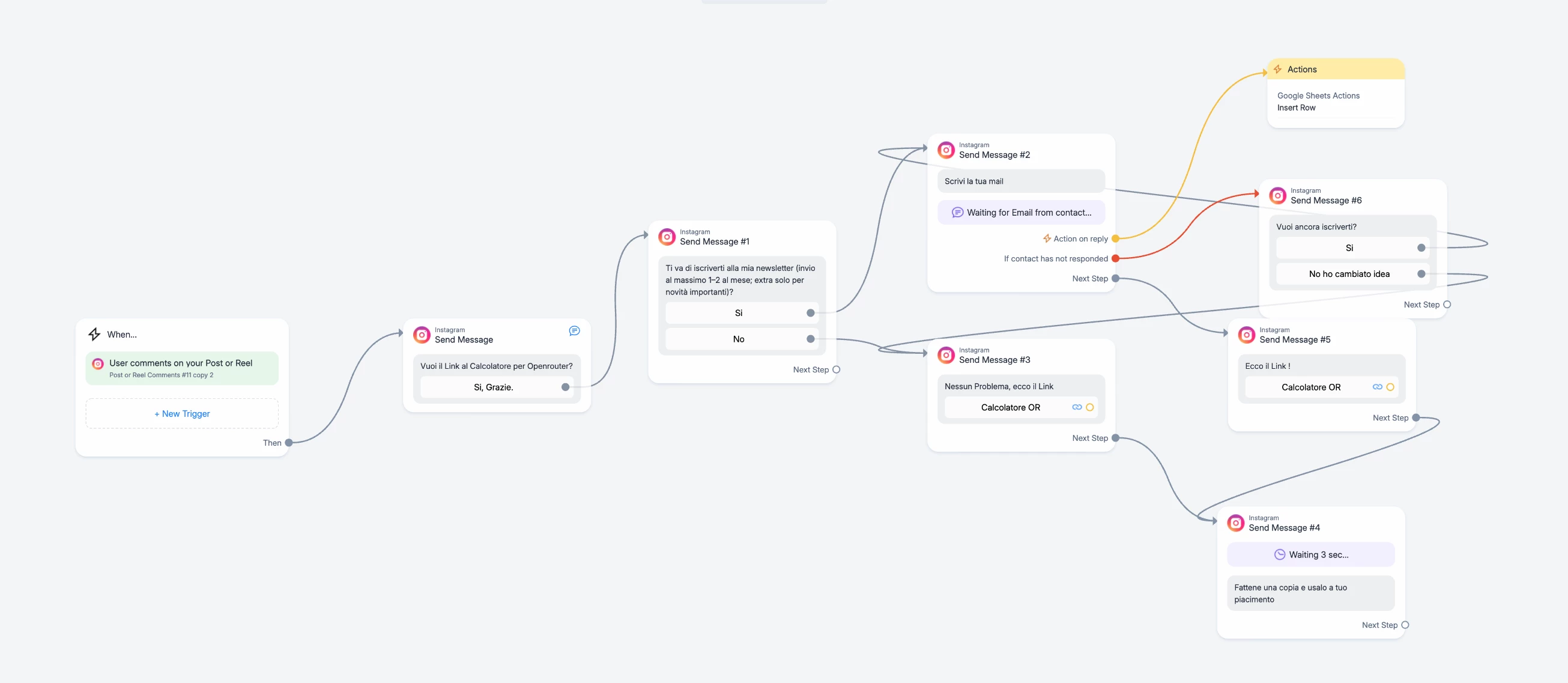
Task: Click the yellow Action on reply connector
Action: click(1115, 238)
